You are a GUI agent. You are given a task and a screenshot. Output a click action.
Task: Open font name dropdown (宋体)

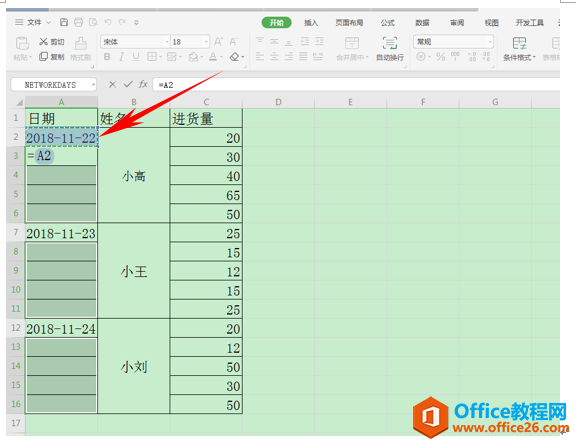(x=167, y=42)
